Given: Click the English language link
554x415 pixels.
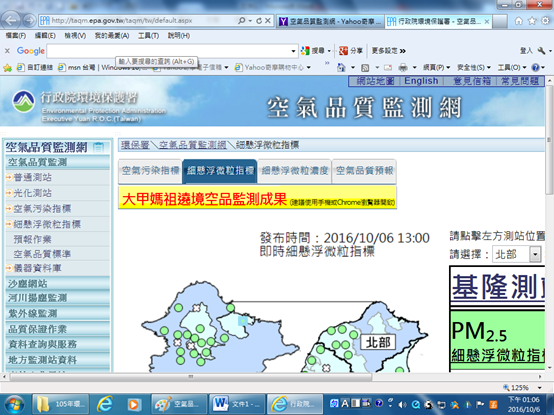Looking at the screenshot, I should [421, 81].
